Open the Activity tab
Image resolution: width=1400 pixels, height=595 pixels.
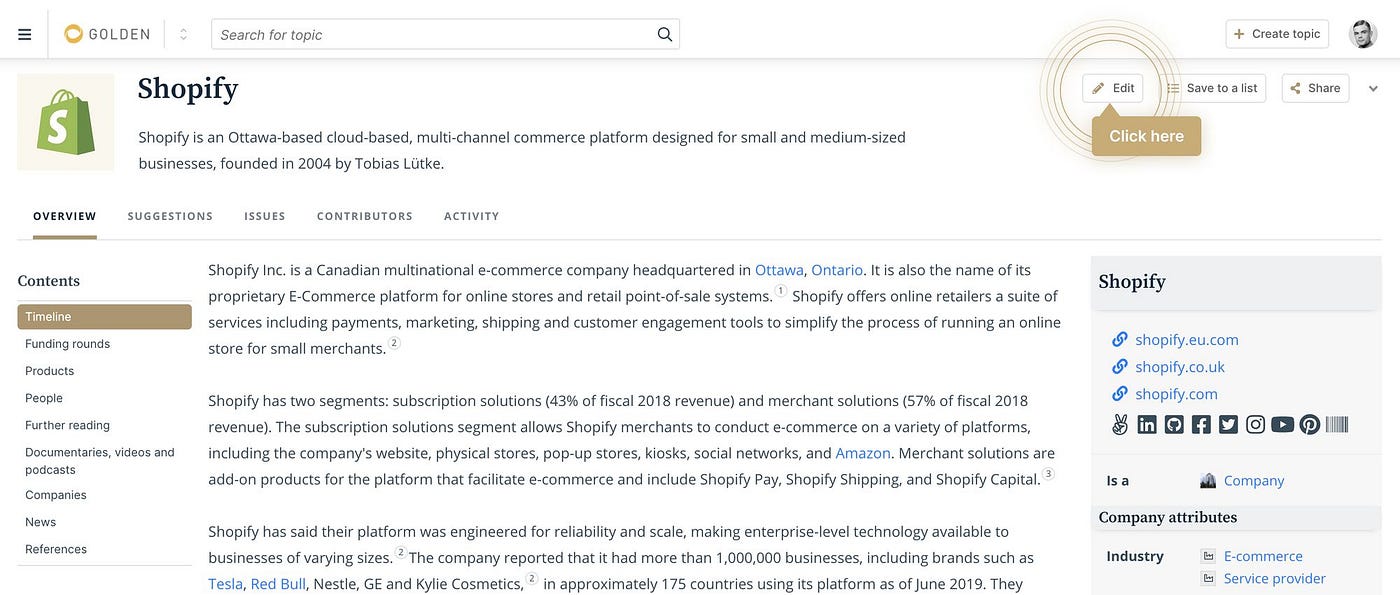471,216
